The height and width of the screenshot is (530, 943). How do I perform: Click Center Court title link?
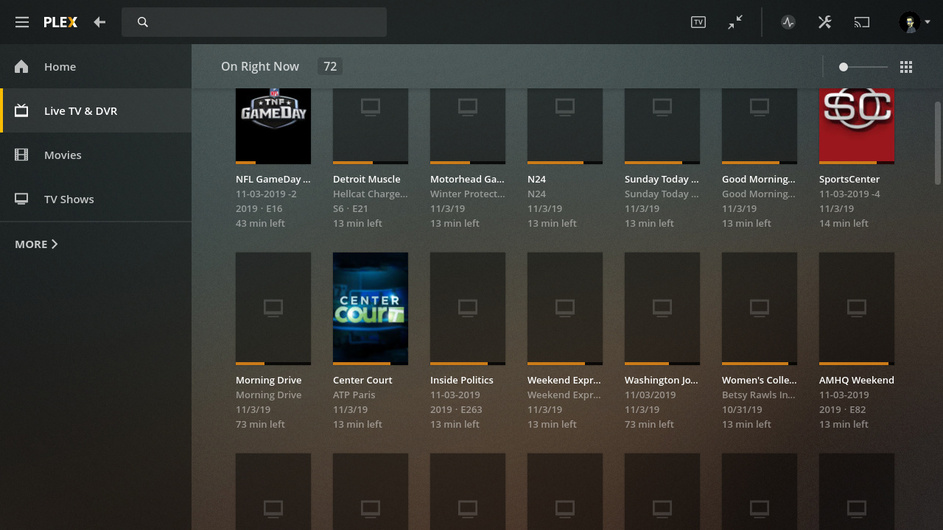click(362, 380)
